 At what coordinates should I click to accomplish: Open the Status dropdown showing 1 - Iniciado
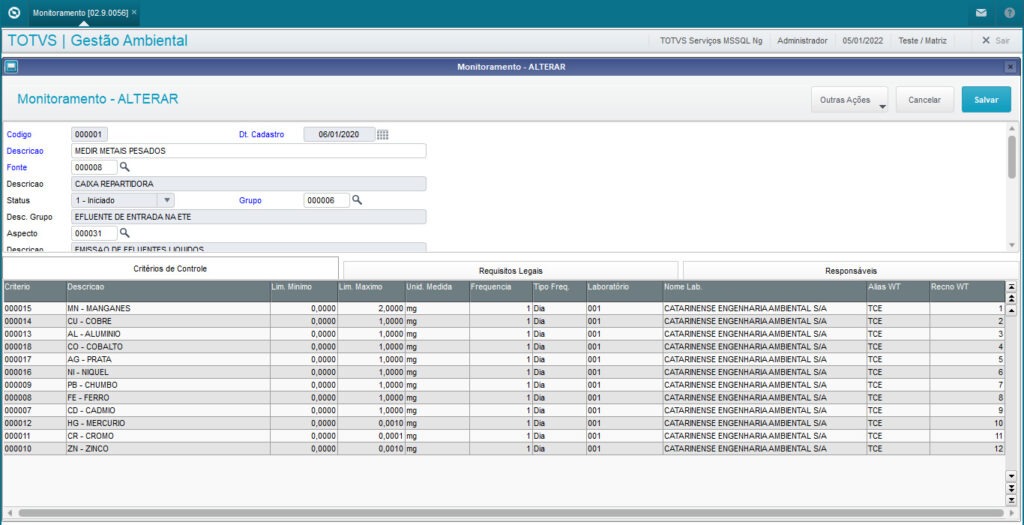tap(123, 200)
